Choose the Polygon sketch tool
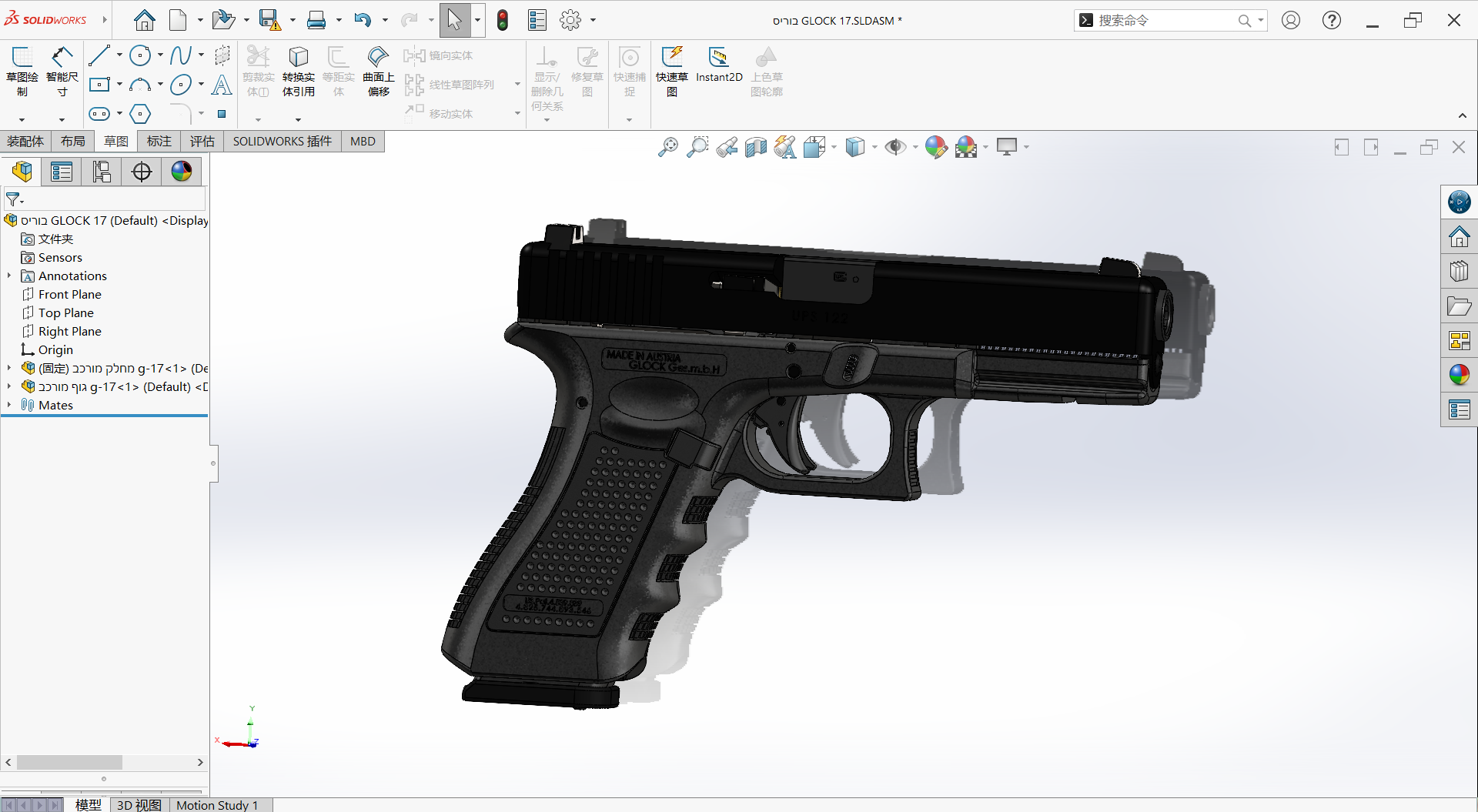 coord(140,114)
